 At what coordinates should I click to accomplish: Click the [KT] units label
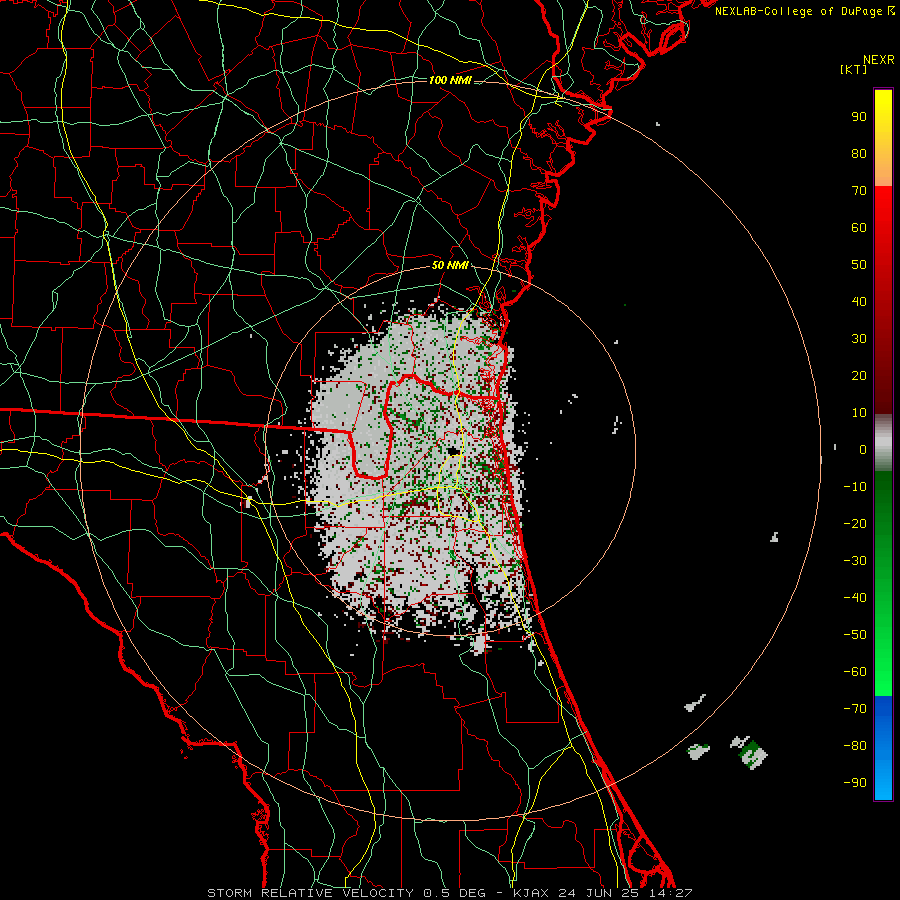[854, 69]
